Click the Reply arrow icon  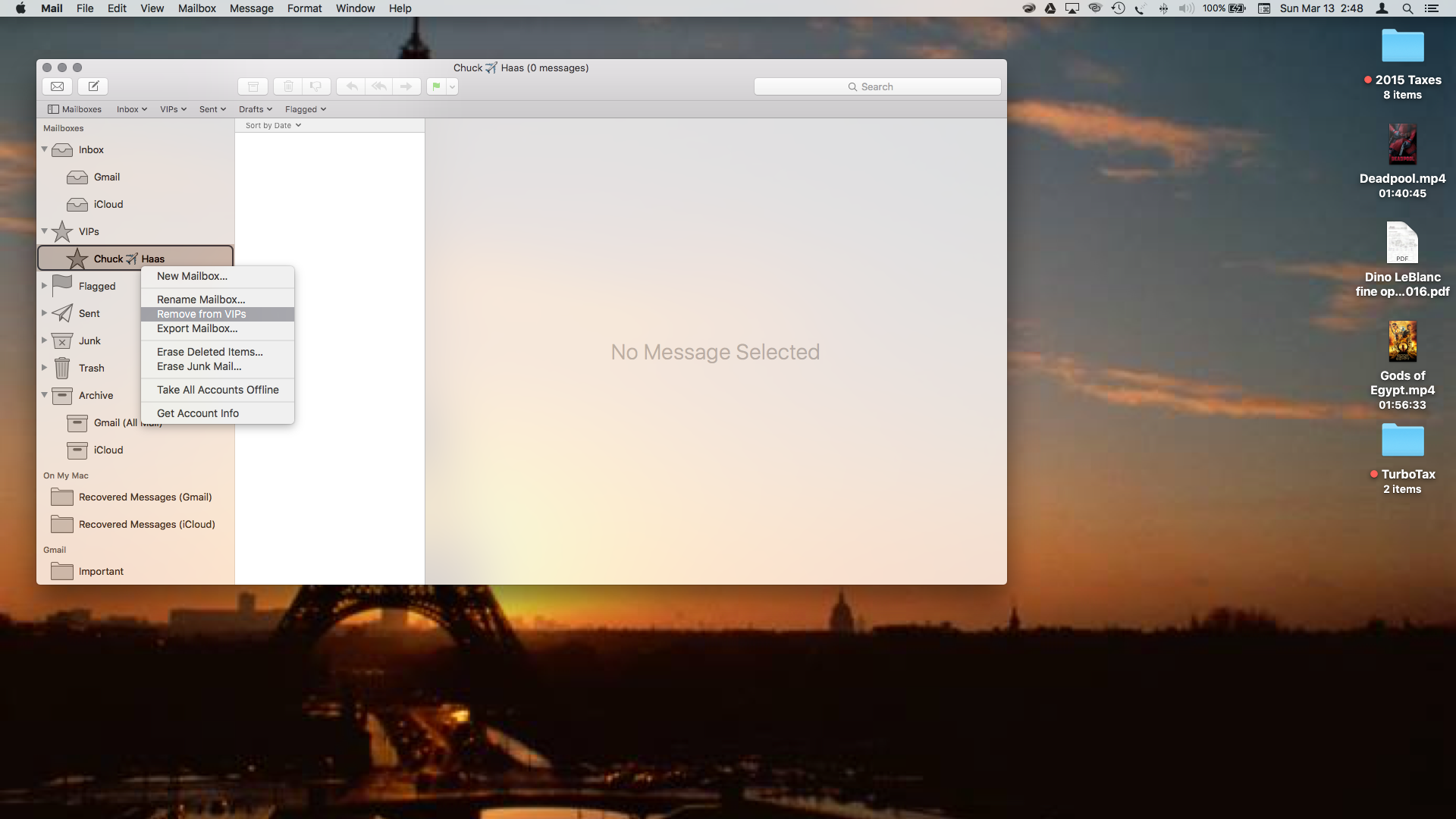point(351,86)
